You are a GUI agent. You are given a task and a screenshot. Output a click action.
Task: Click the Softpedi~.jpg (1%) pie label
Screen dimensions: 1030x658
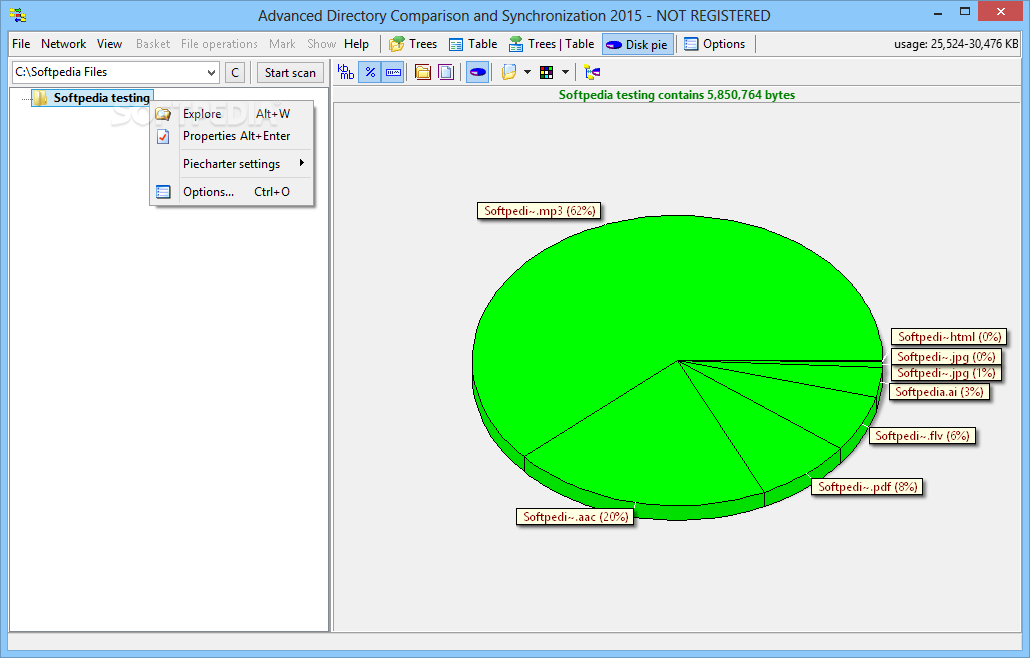(946, 373)
